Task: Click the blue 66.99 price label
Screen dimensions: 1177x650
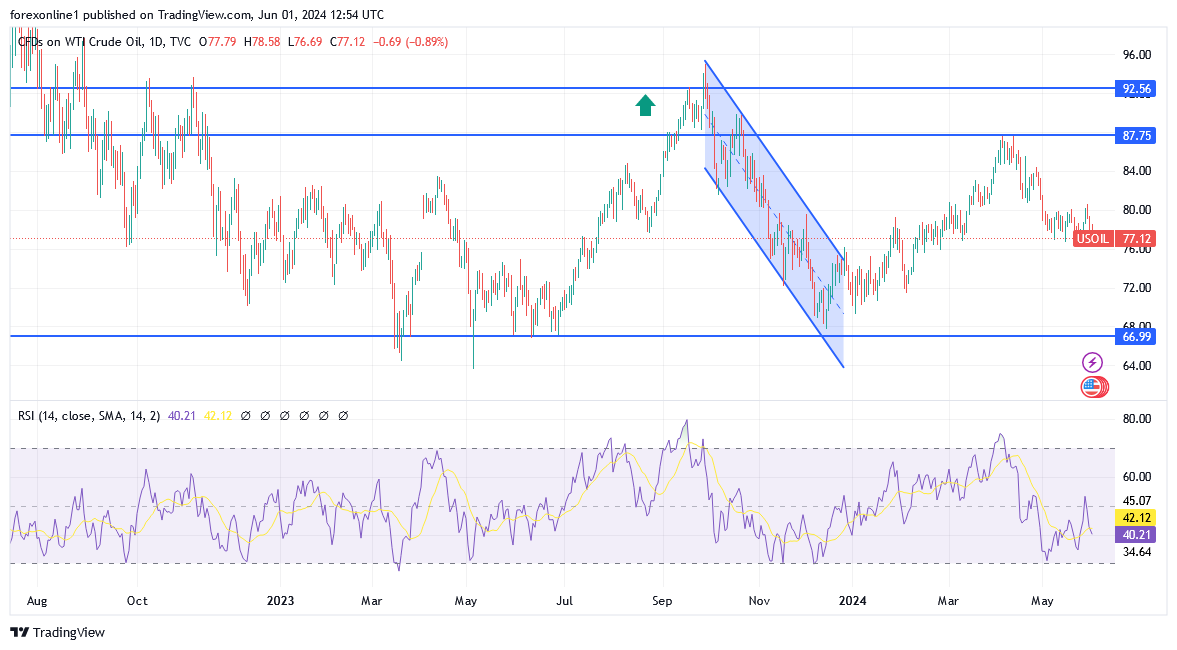Action: (1137, 337)
